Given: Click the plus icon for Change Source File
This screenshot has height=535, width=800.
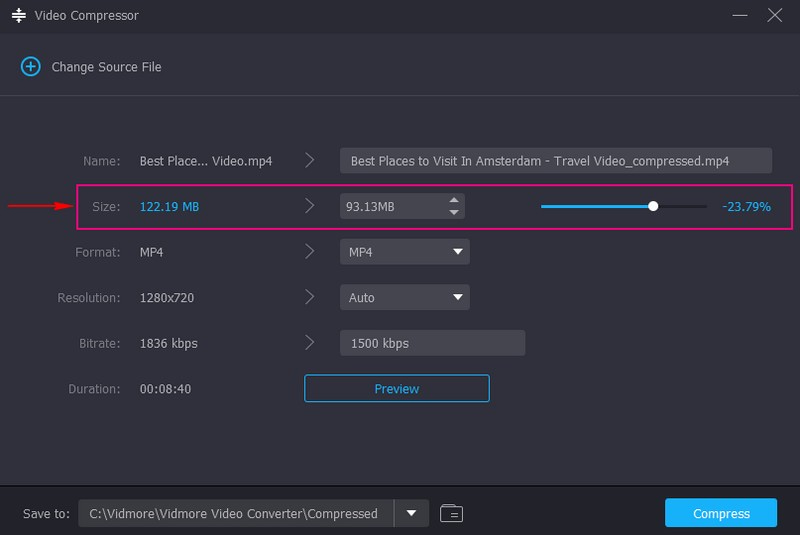Looking at the screenshot, I should pyautogui.click(x=30, y=67).
